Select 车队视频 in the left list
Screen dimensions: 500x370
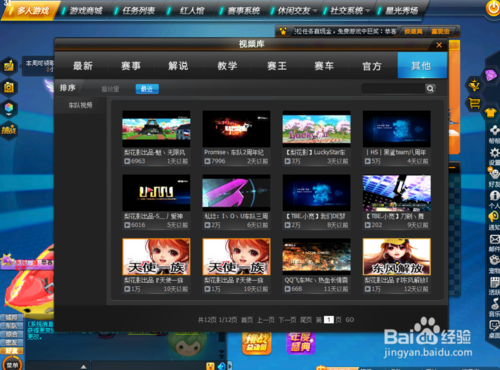(x=80, y=105)
